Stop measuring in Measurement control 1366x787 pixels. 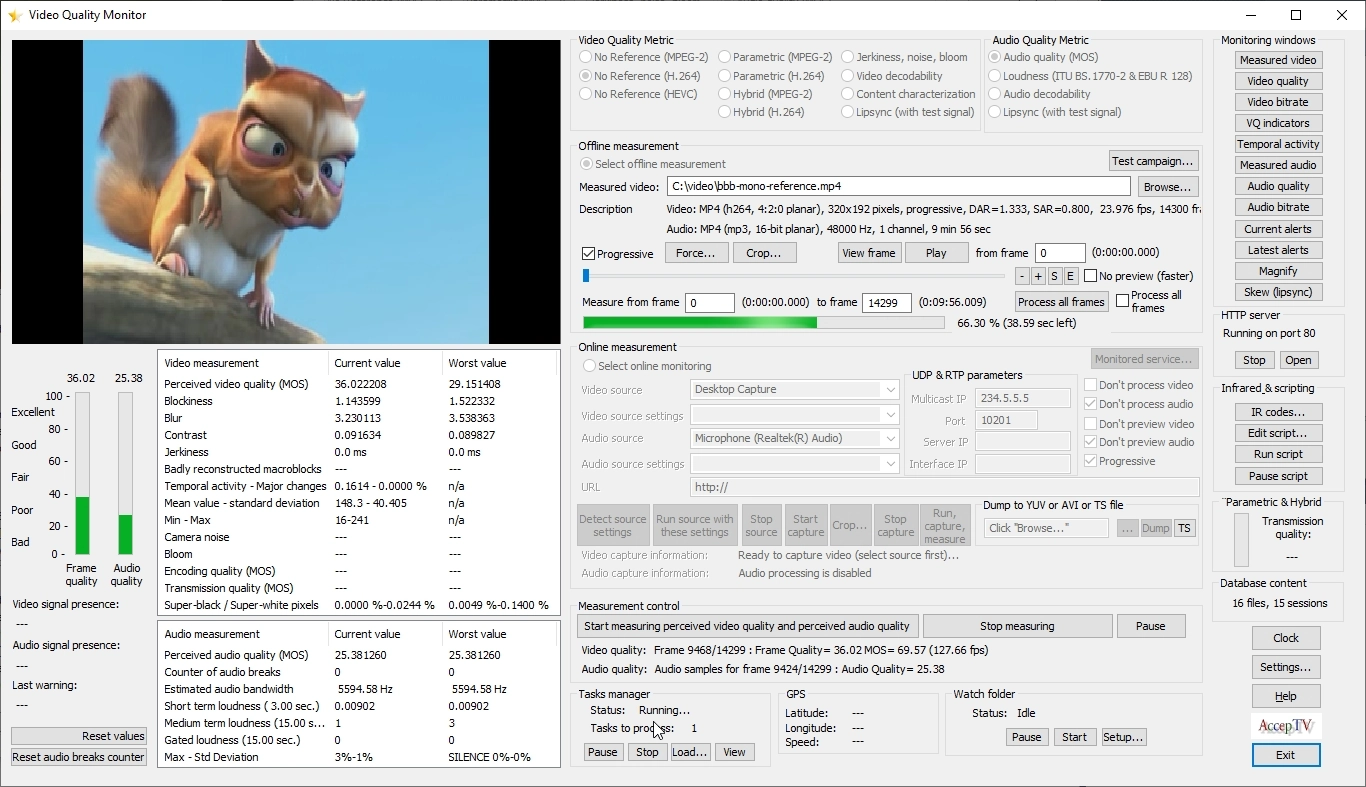pyautogui.click(x=1017, y=626)
